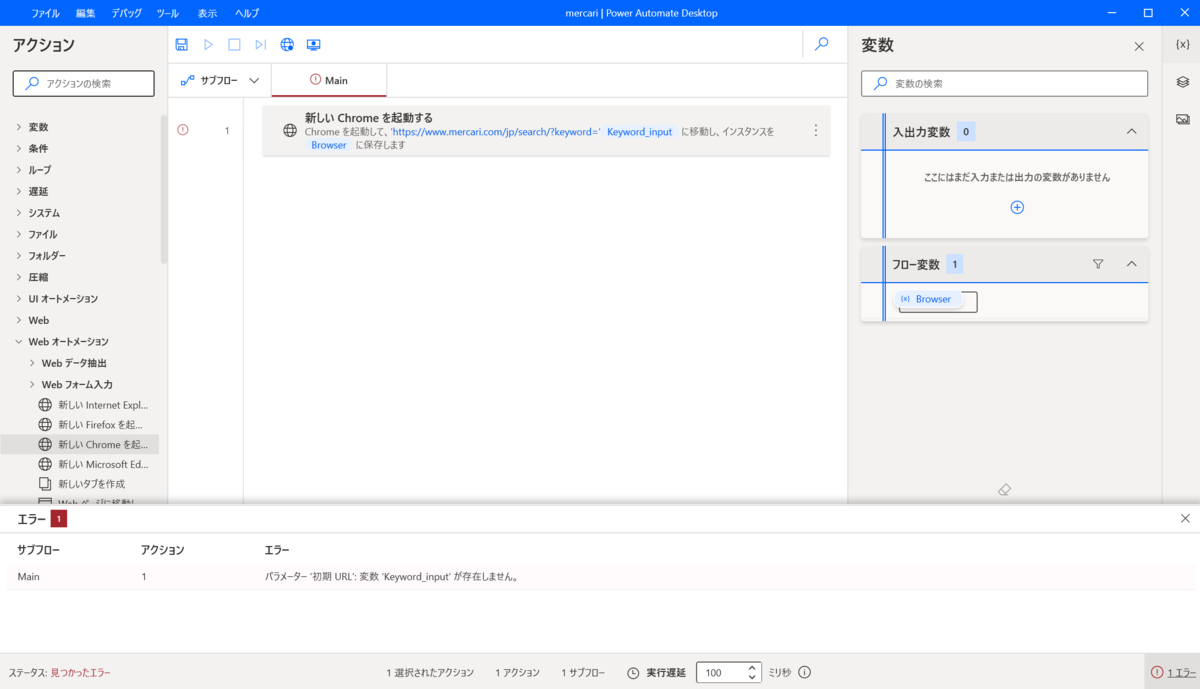Screen dimensions: 1200x689
Task: Open the サブフロー dropdown
Action: (x=220, y=80)
